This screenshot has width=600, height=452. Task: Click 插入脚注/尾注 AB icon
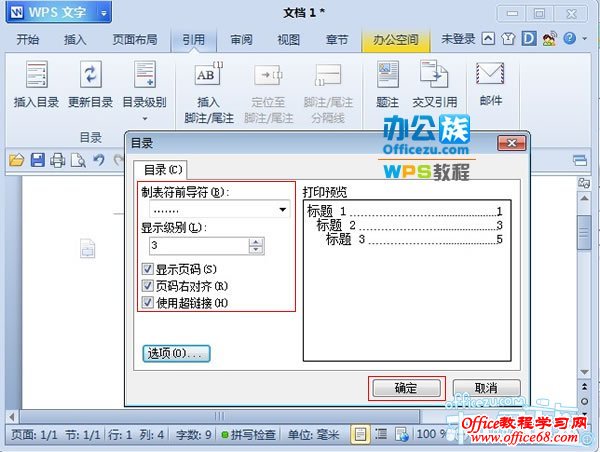pos(208,74)
